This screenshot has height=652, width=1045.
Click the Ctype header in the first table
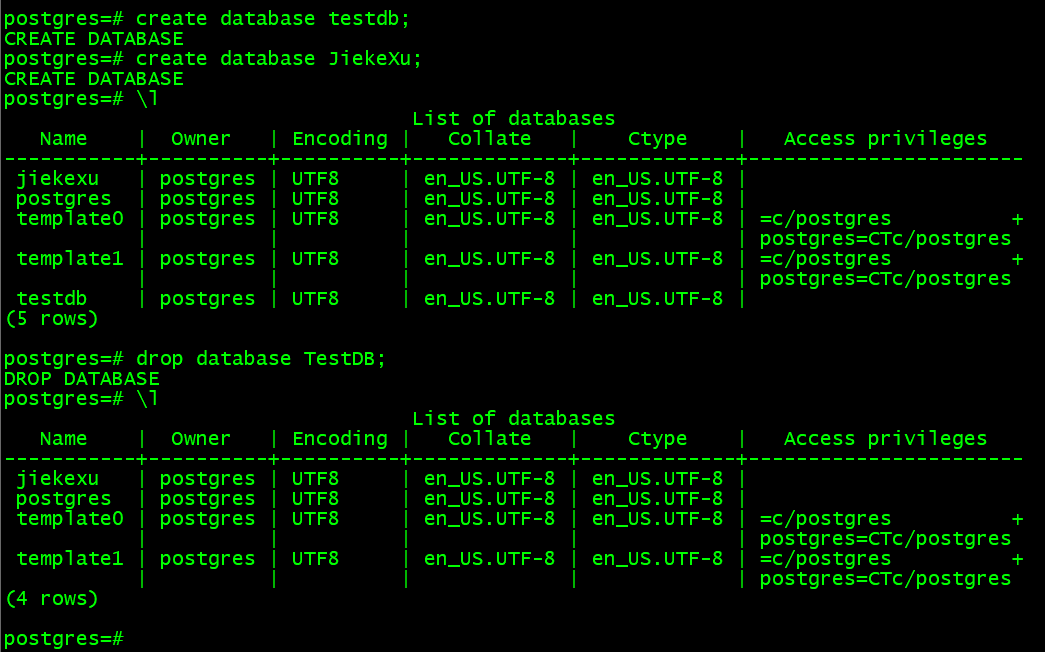point(657,139)
